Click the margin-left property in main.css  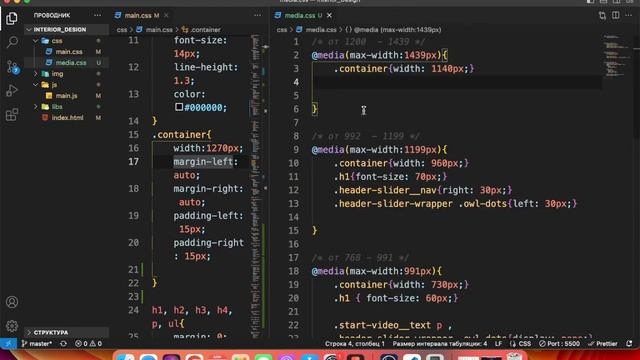[203, 162]
